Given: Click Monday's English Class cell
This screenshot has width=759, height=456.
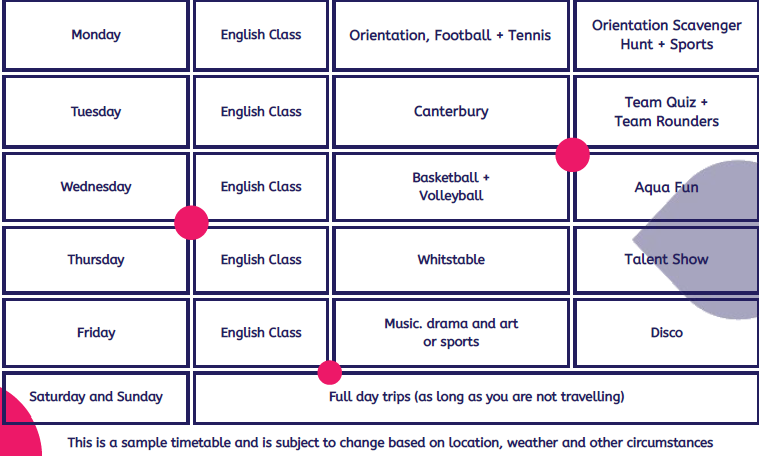Looking at the screenshot, I should [261, 35].
